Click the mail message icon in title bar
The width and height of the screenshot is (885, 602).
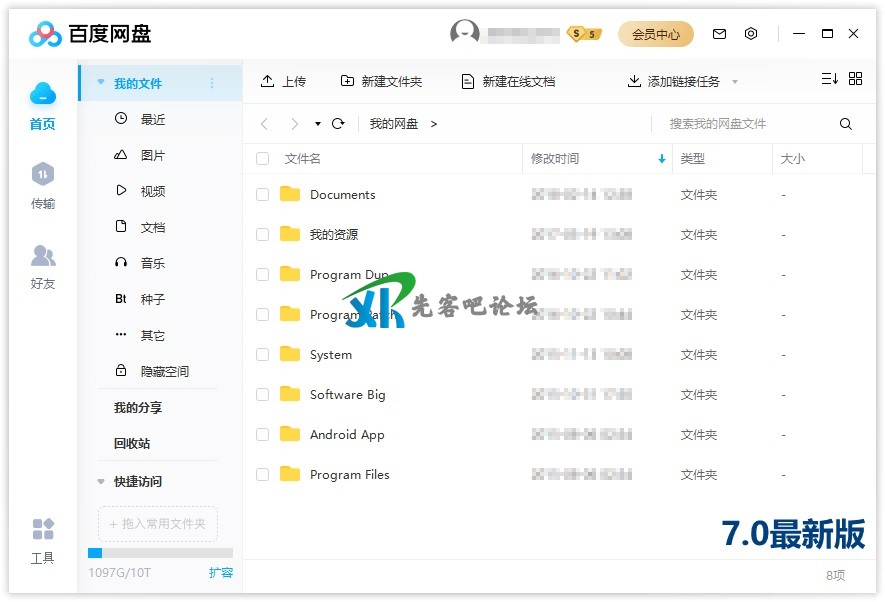(x=719, y=34)
